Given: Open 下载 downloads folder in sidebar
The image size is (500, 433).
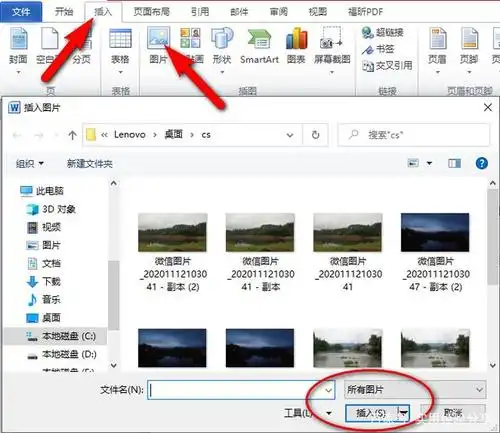Looking at the screenshot, I should pyautogui.click(x=43, y=282).
